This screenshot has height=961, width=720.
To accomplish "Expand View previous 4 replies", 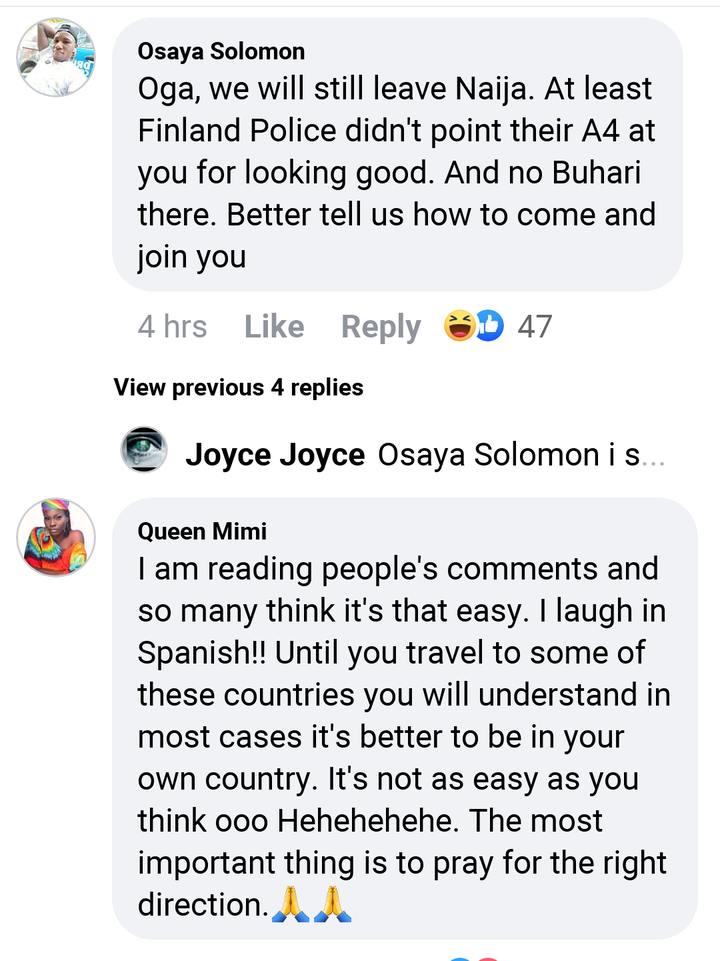I will [x=239, y=387].
